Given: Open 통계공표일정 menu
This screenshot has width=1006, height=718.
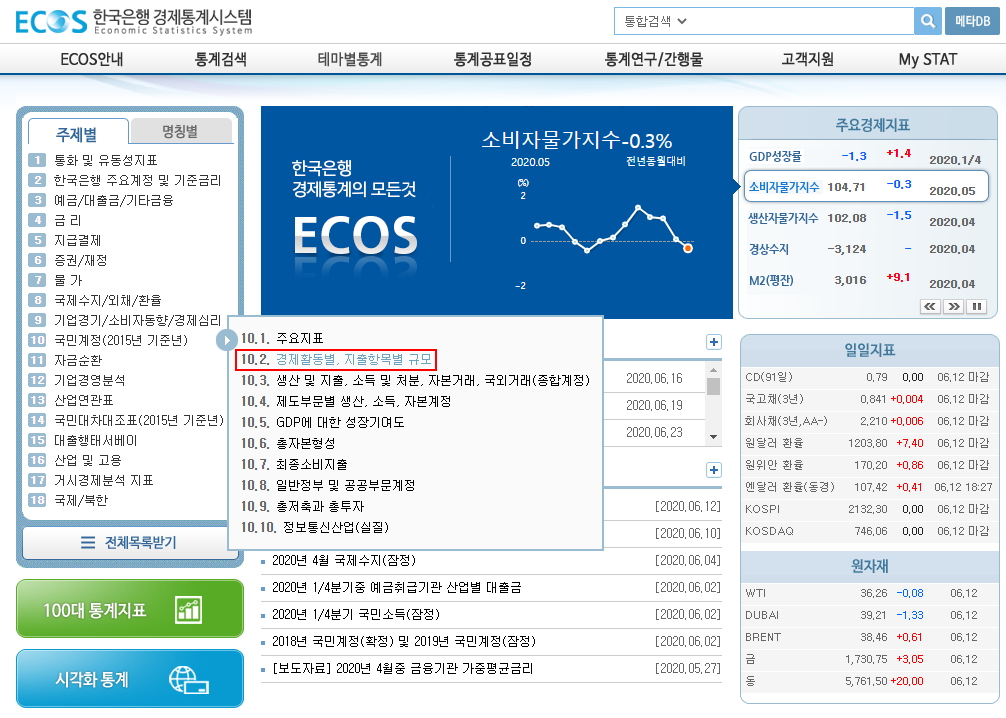Looking at the screenshot, I should tap(493, 60).
